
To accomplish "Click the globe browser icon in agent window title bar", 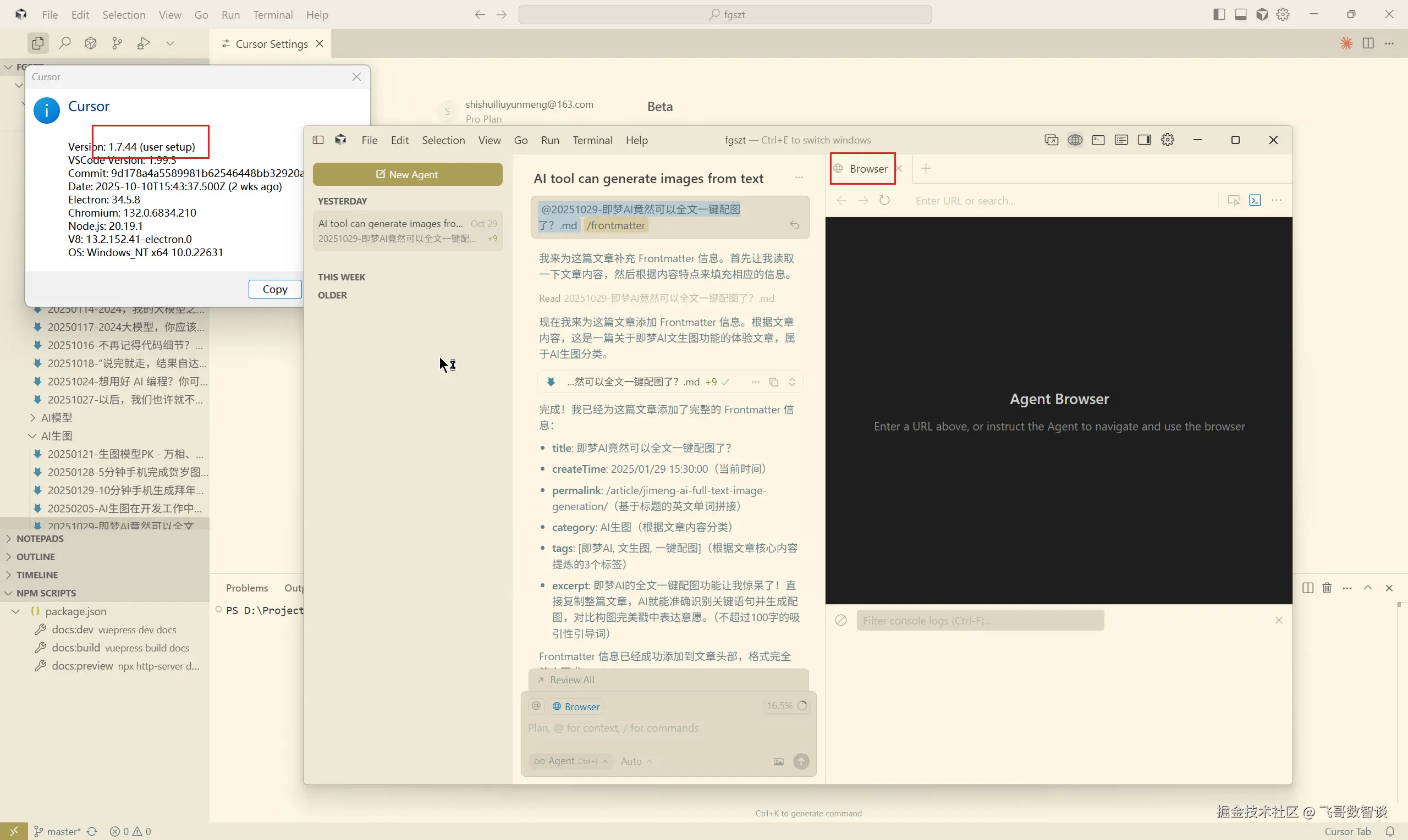I will click(1075, 140).
